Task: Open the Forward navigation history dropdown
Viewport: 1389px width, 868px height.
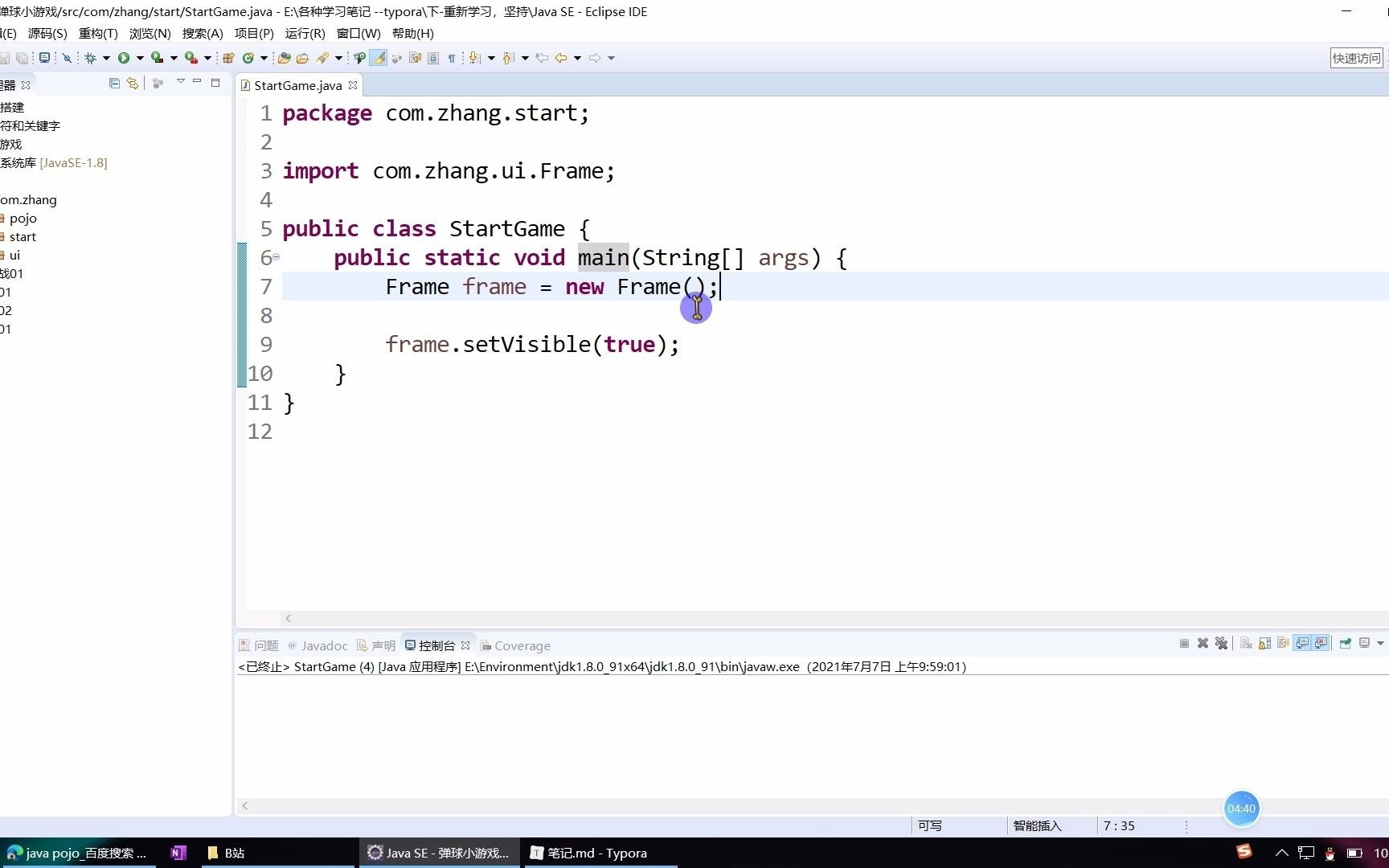Action: (x=611, y=58)
